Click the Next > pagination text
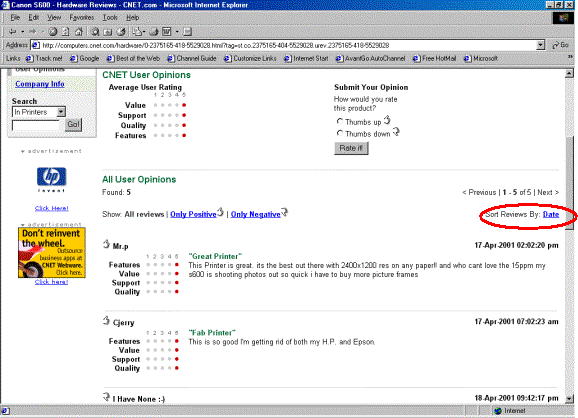This screenshot has width=578, height=418. (548, 192)
